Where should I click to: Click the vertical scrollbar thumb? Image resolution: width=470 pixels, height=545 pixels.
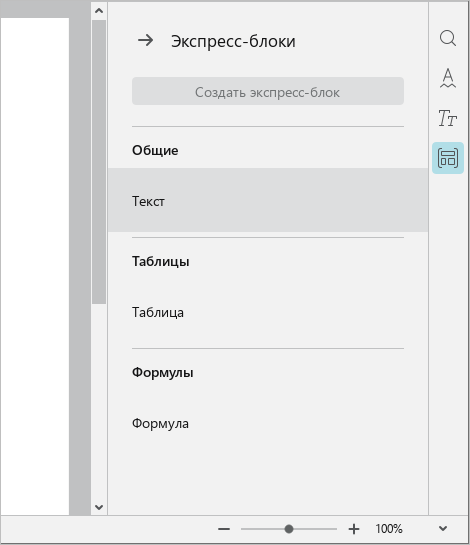[99, 162]
